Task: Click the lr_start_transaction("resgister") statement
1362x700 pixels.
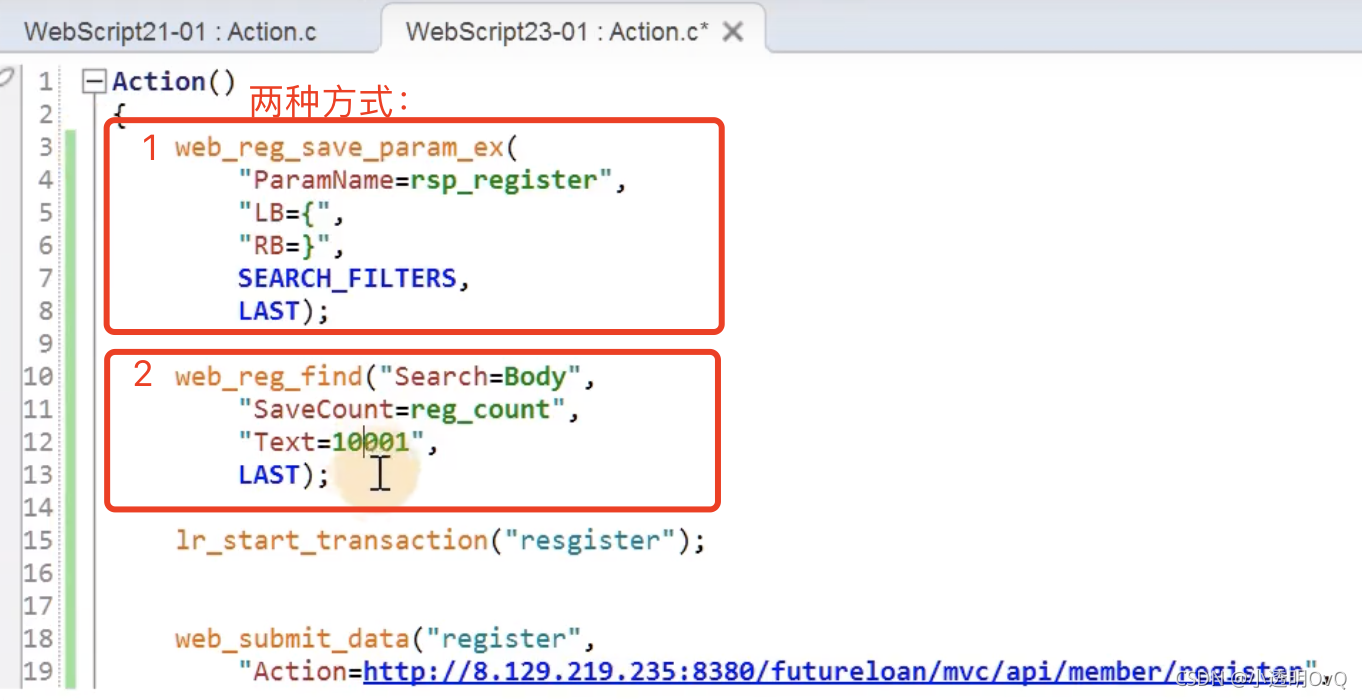Action: coord(441,541)
